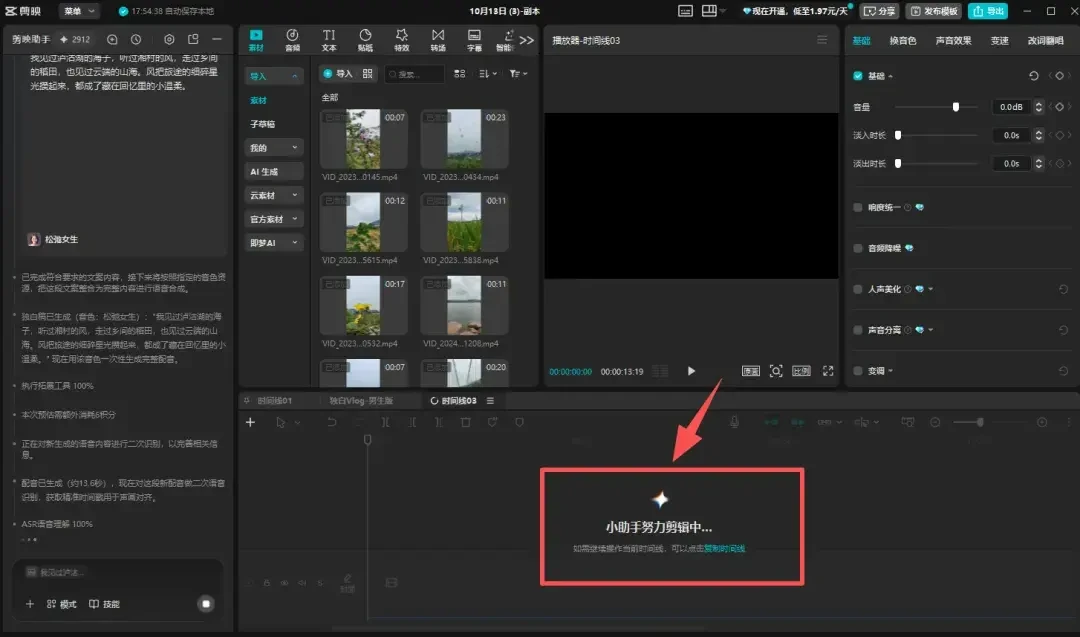The width and height of the screenshot is (1080, 637).
Task: Switch to the 声音效果 tab
Action: [x=953, y=41]
